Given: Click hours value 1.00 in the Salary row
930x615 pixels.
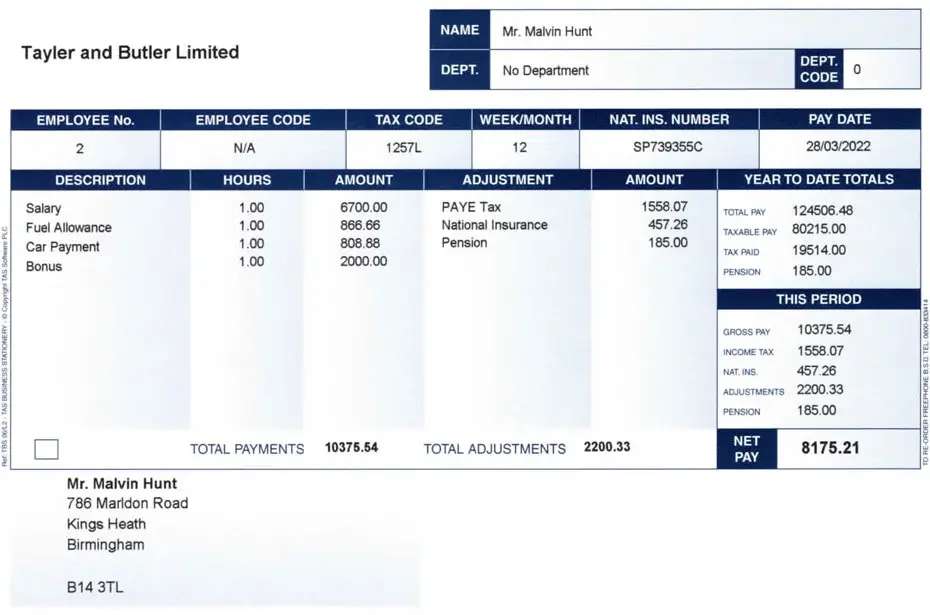Looking at the screenshot, I should (251, 208).
